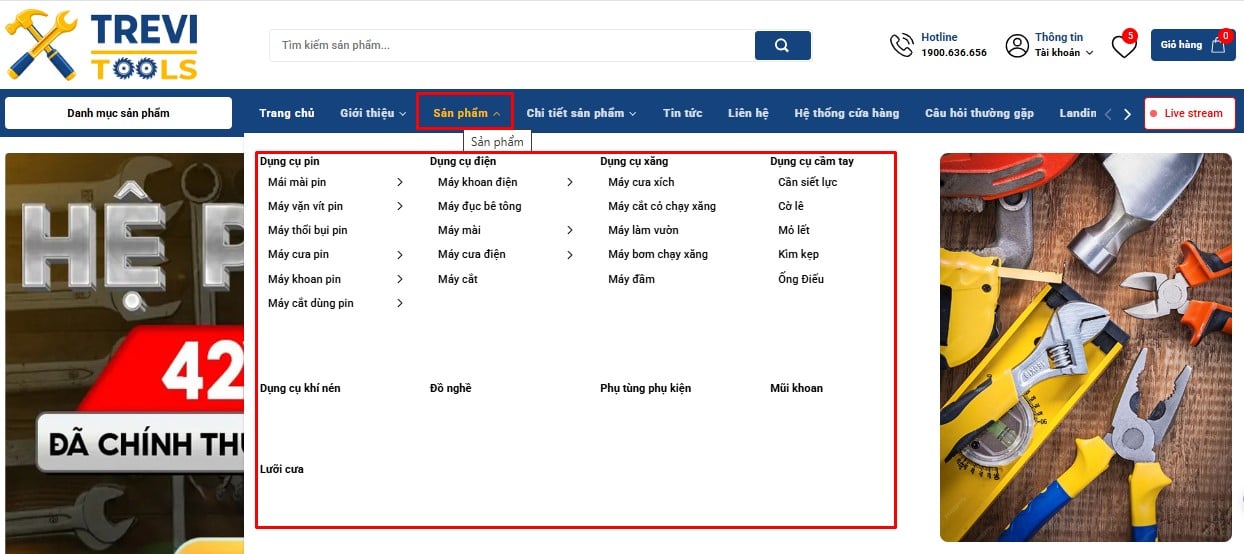Open the Máy cưa xích link
Image resolution: width=1244 pixels, height=554 pixels.
(641, 182)
